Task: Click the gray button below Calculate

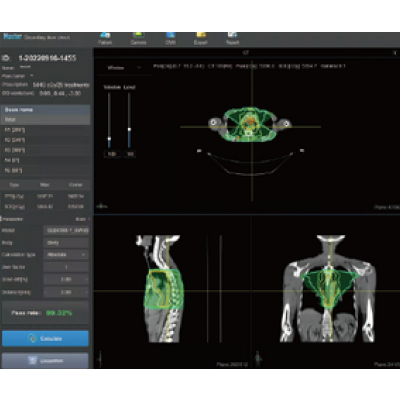Action: [x=45, y=360]
